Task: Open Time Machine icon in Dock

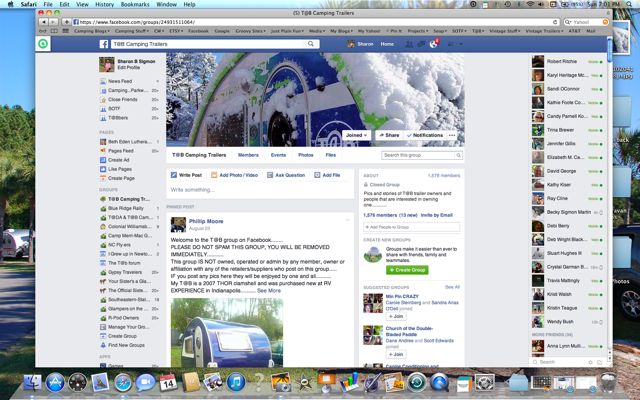Action: 417,382
